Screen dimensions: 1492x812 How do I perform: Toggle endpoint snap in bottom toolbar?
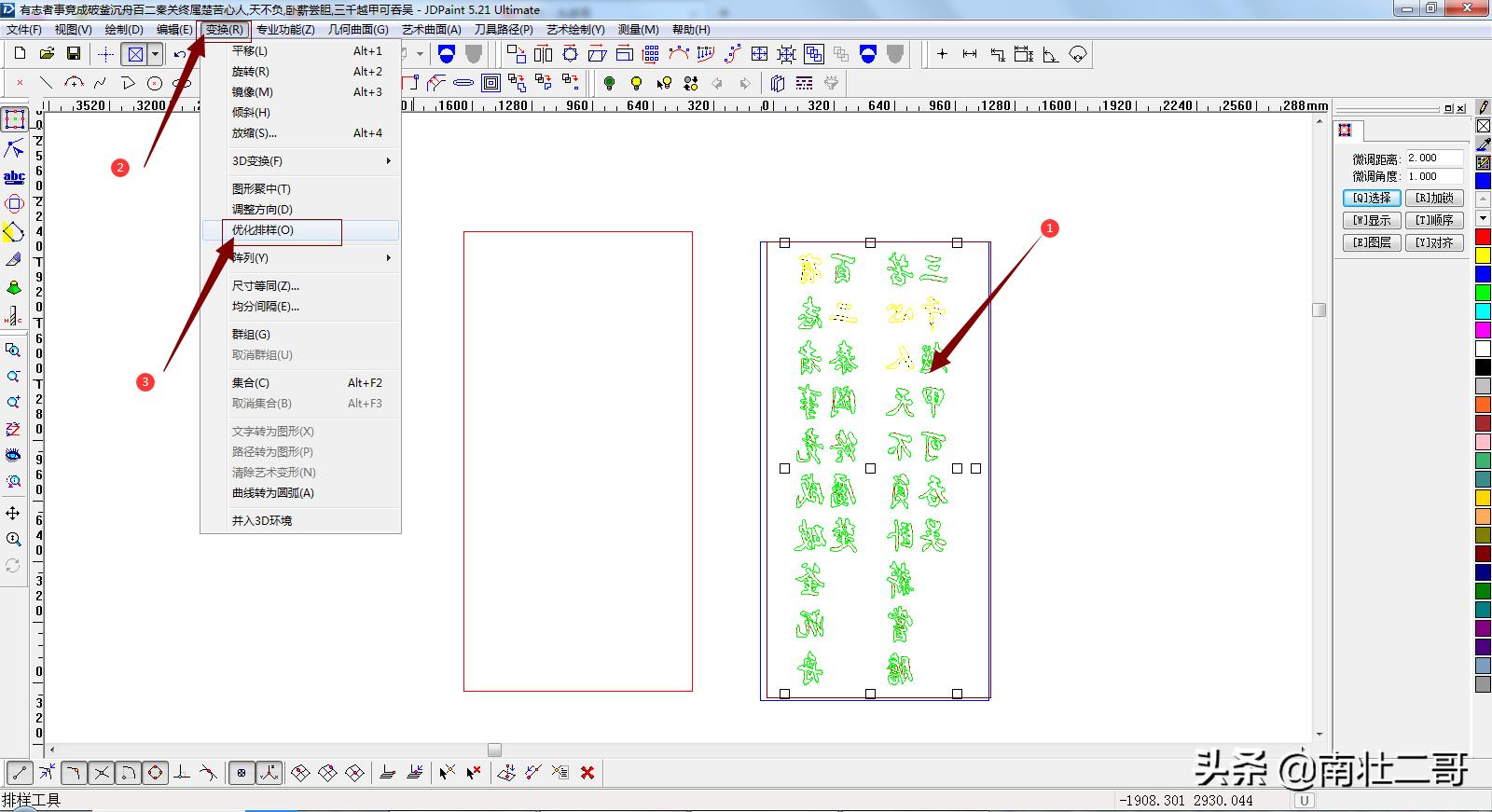click(20, 772)
